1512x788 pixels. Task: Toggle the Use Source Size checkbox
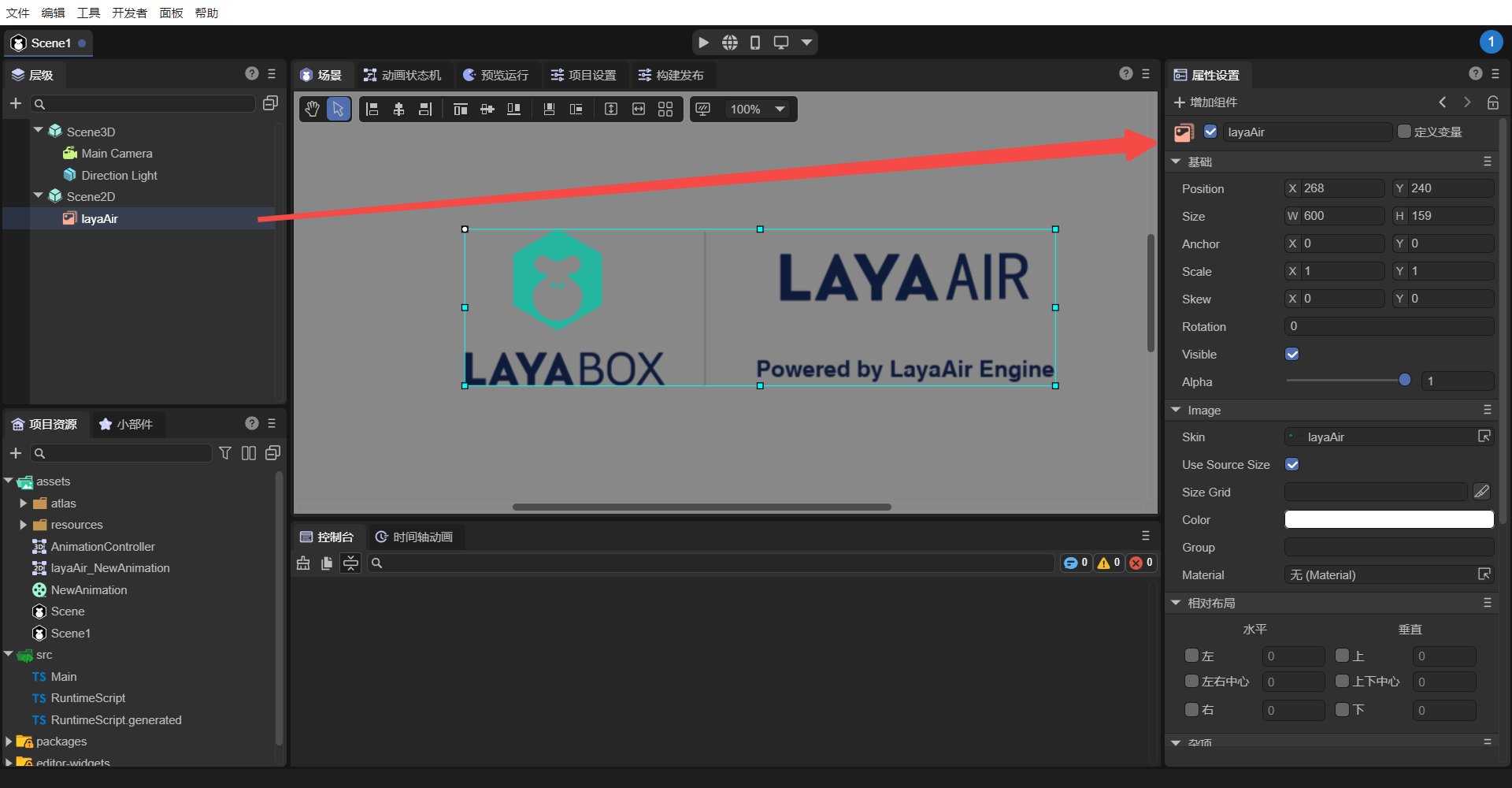point(1292,465)
